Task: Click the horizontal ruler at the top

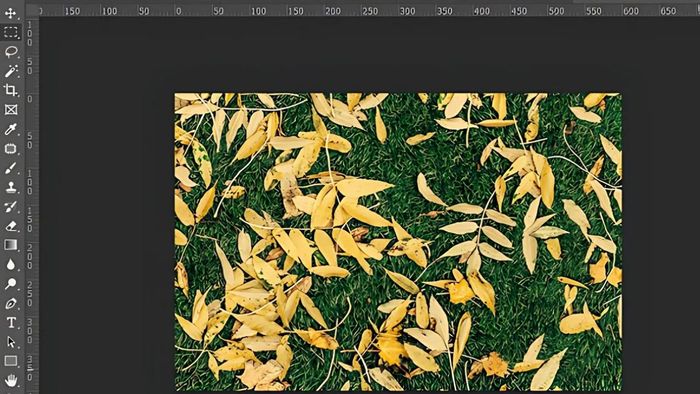Action: pyautogui.click(x=369, y=11)
